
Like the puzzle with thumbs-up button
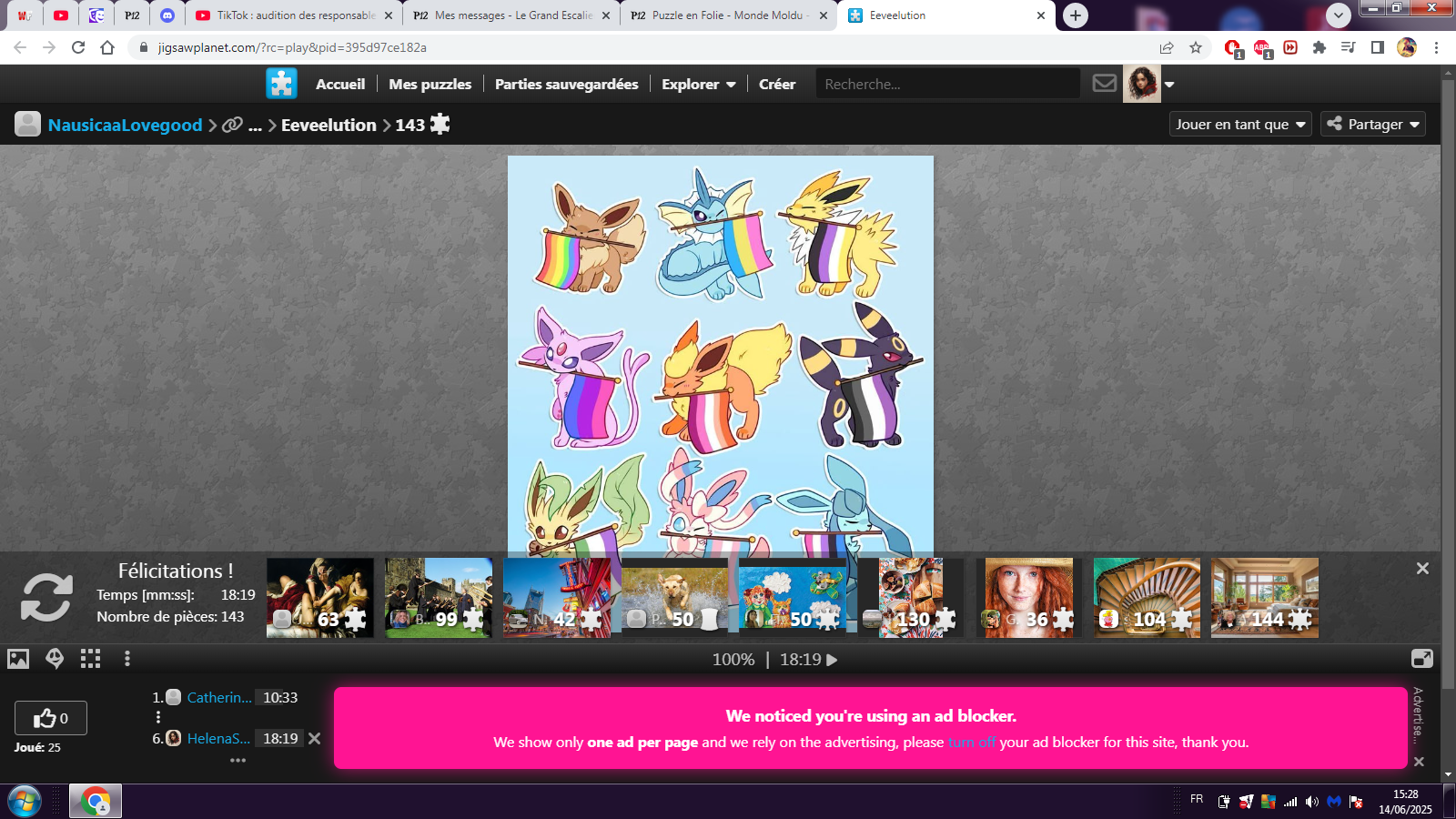[x=51, y=718]
